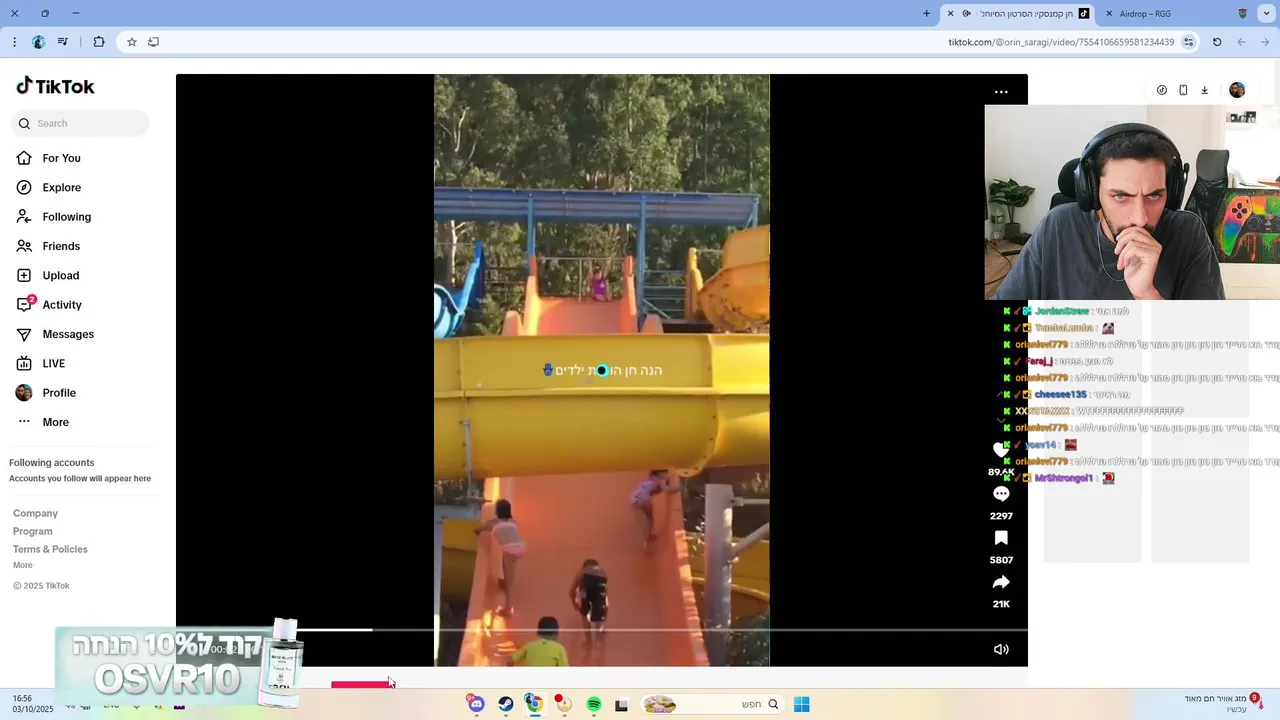1280x720 pixels.
Task: Expand the tab search dropdown
Action: click(x=1266, y=14)
